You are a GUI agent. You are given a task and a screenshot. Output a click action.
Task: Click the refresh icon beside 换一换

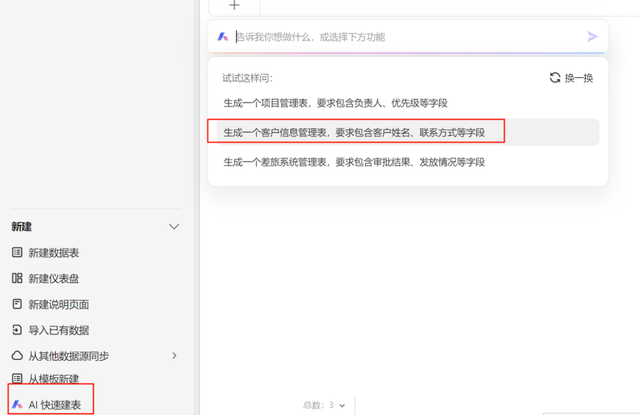coord(555,78)
